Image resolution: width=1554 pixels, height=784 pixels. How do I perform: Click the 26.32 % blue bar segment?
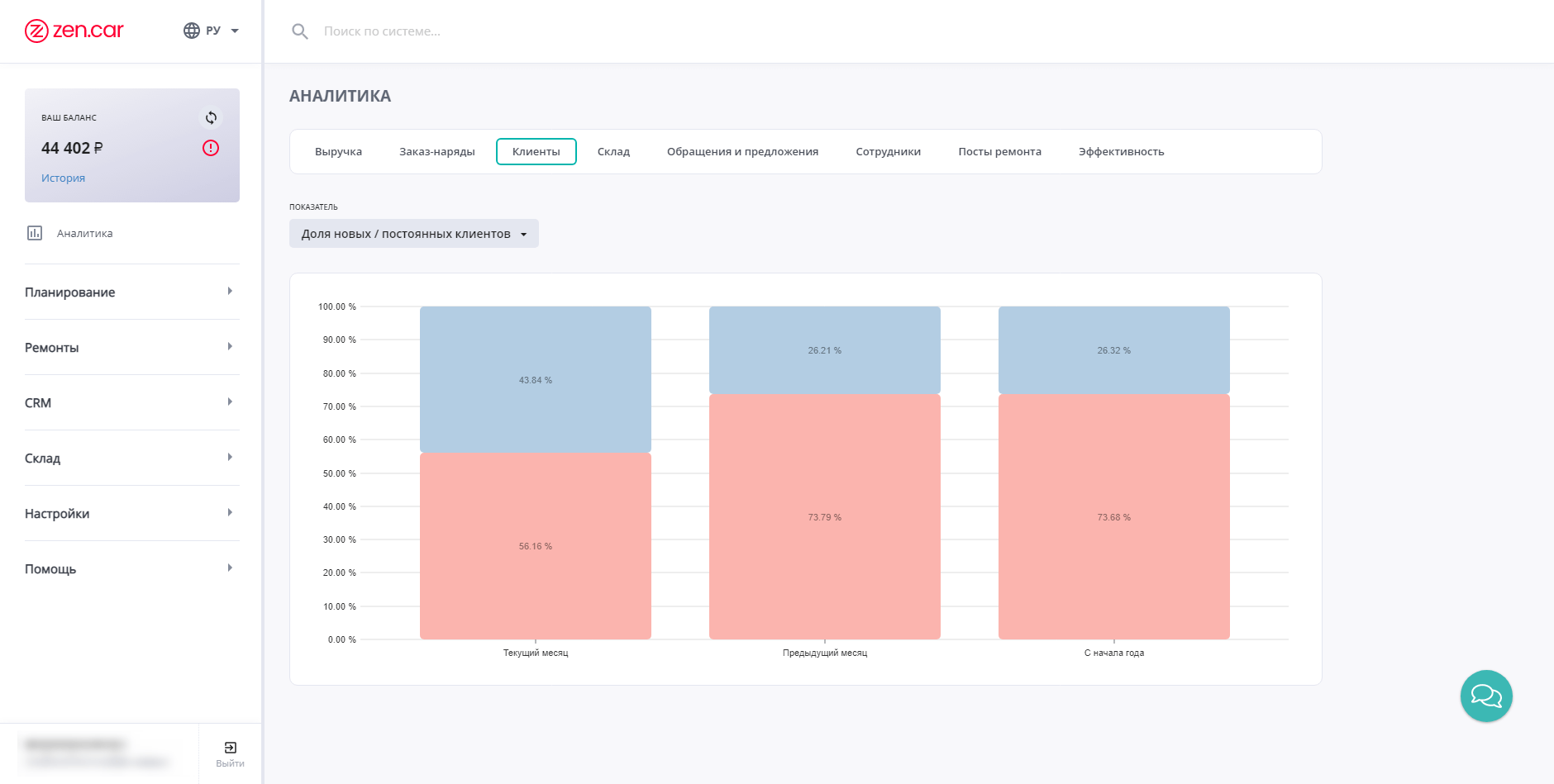click(x=1114, y=350)
